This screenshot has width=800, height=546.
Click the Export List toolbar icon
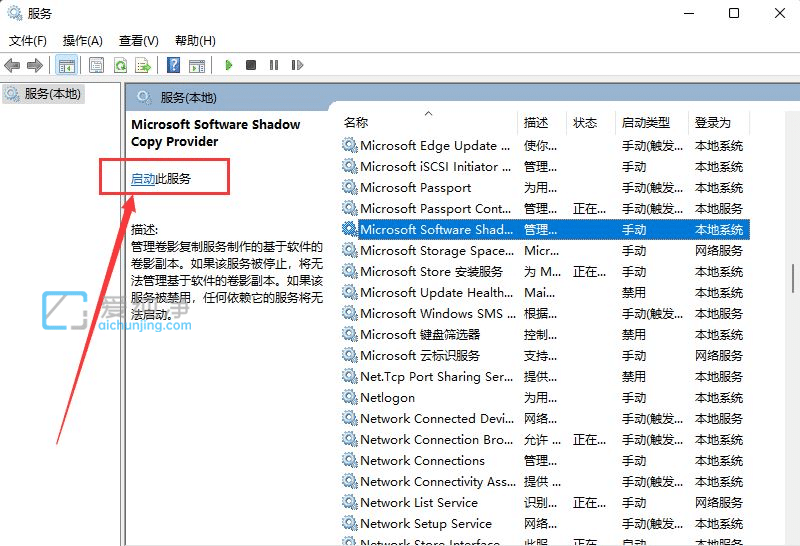[x=143, y=65]
